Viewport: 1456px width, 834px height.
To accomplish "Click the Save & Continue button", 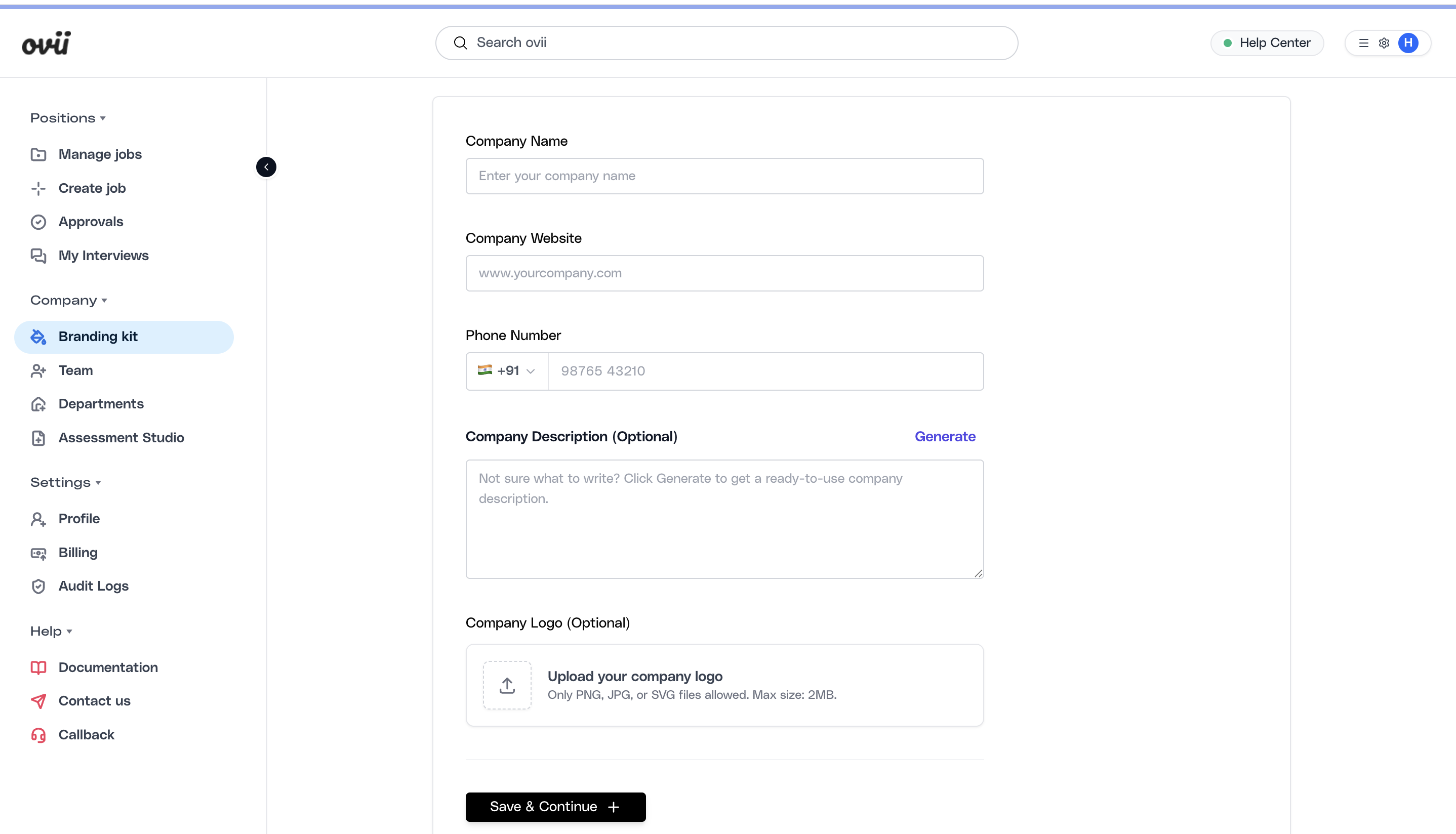I will [x=555, y=807].
